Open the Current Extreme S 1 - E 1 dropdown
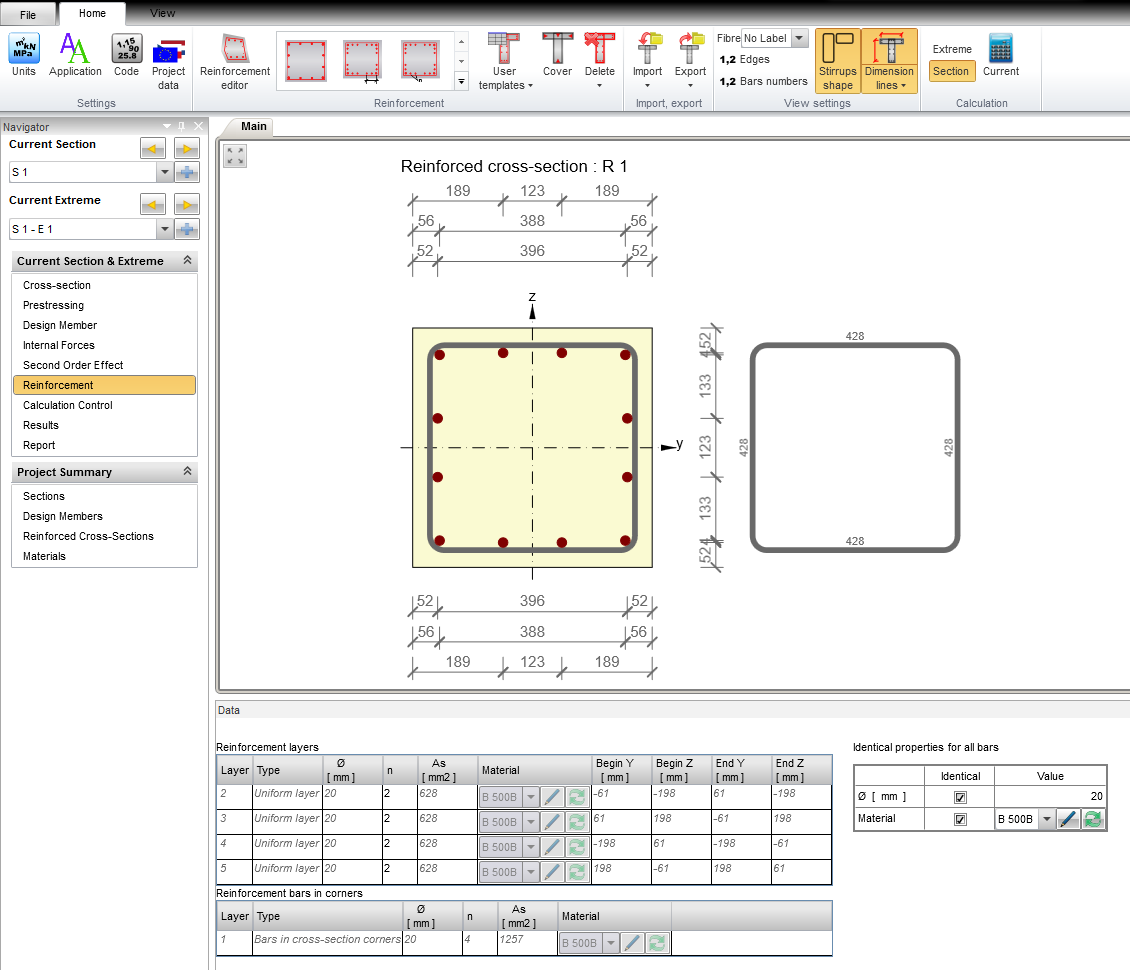The height and width of the screenshot is (970, 1130). (x=164, y=229)
